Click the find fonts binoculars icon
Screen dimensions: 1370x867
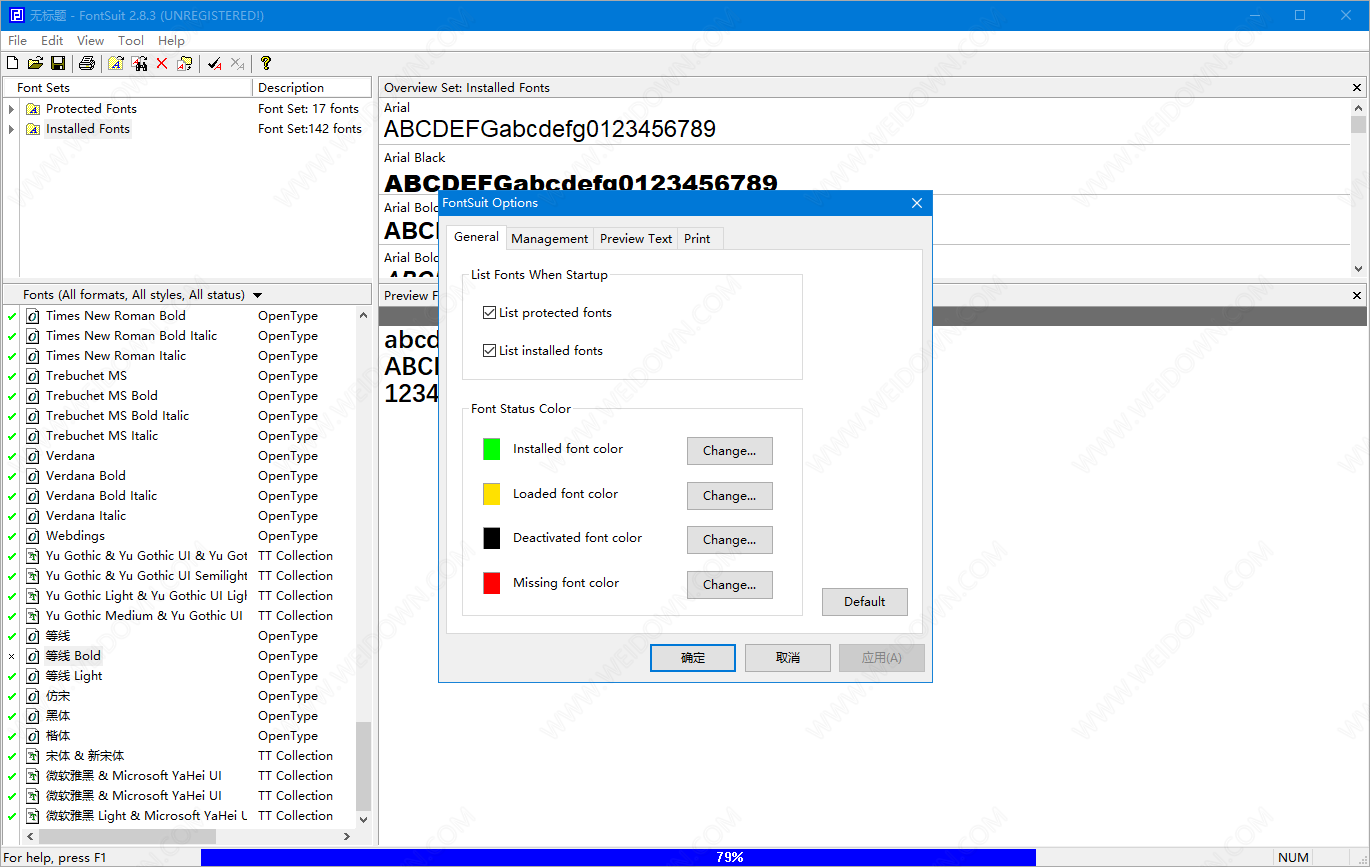[x=140, y=64]
